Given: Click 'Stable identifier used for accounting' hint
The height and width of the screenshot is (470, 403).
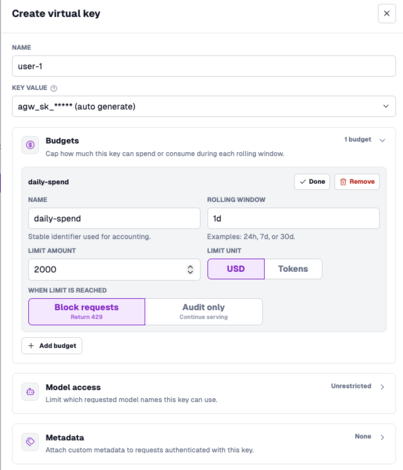Looking at the screenshot, I should click(89, 237).
